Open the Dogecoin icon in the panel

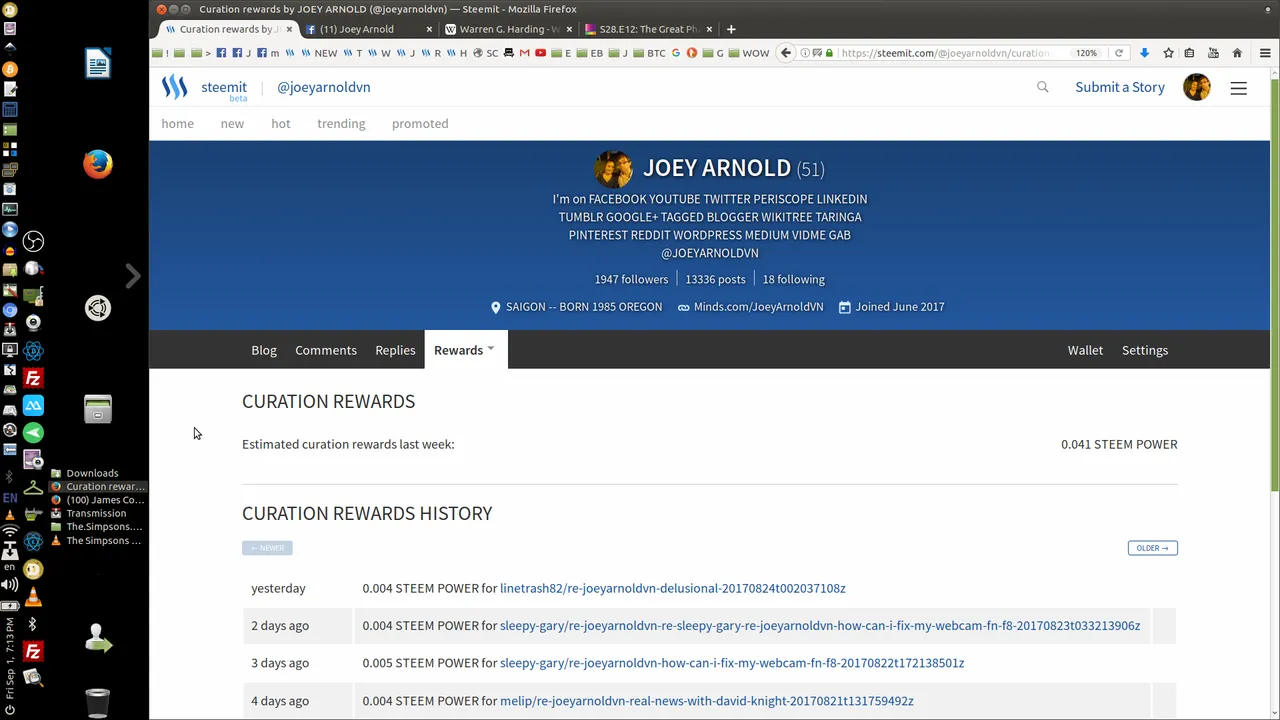(x=33, y=570)
